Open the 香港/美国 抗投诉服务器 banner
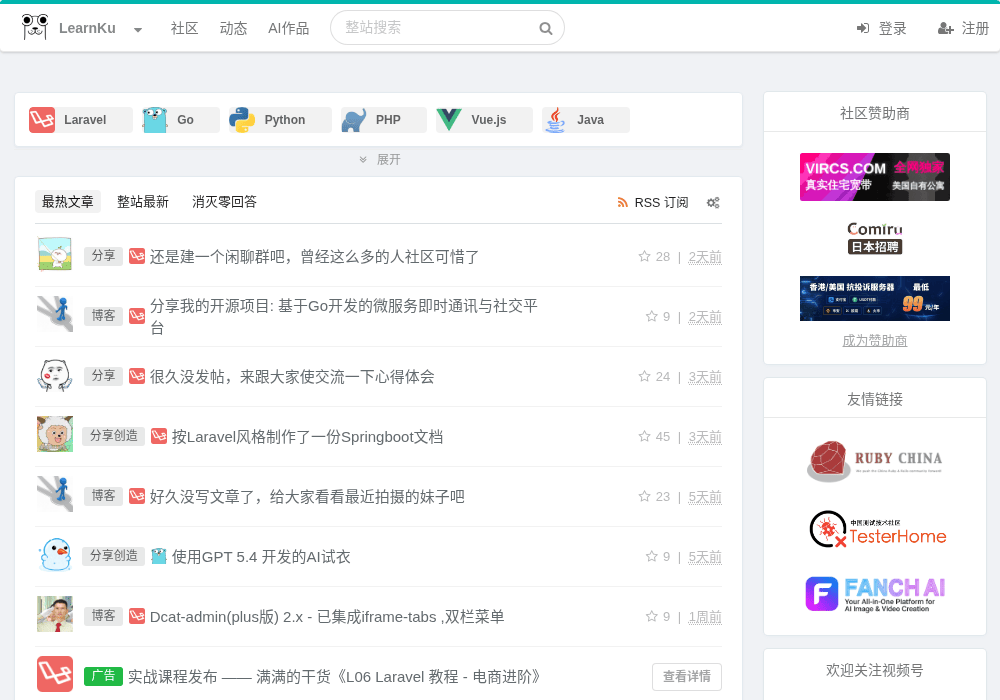 coord(874,298)
